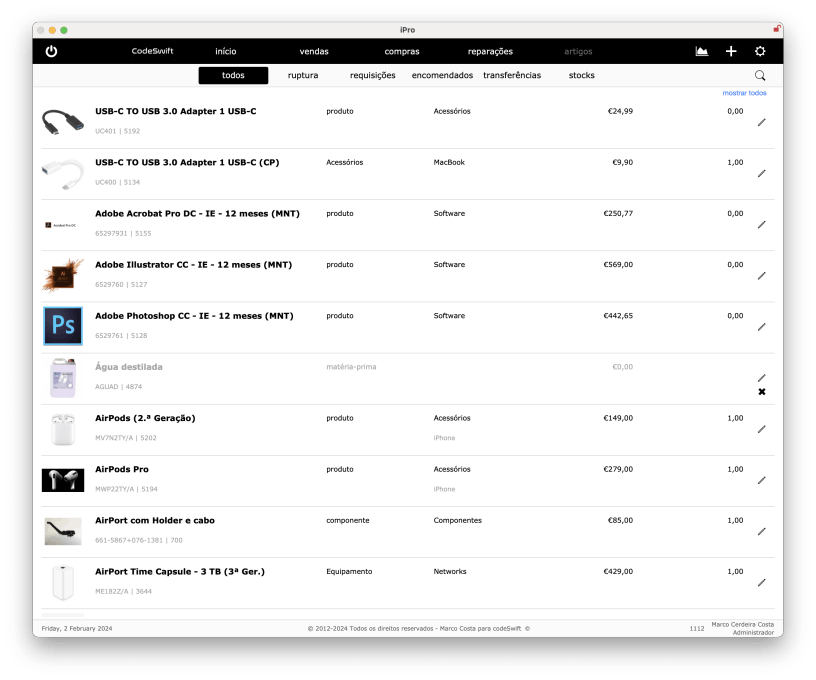Edit Adobe Acrobat Pro DC entry with pencil icon
The image size is (816, 680).
762,224
